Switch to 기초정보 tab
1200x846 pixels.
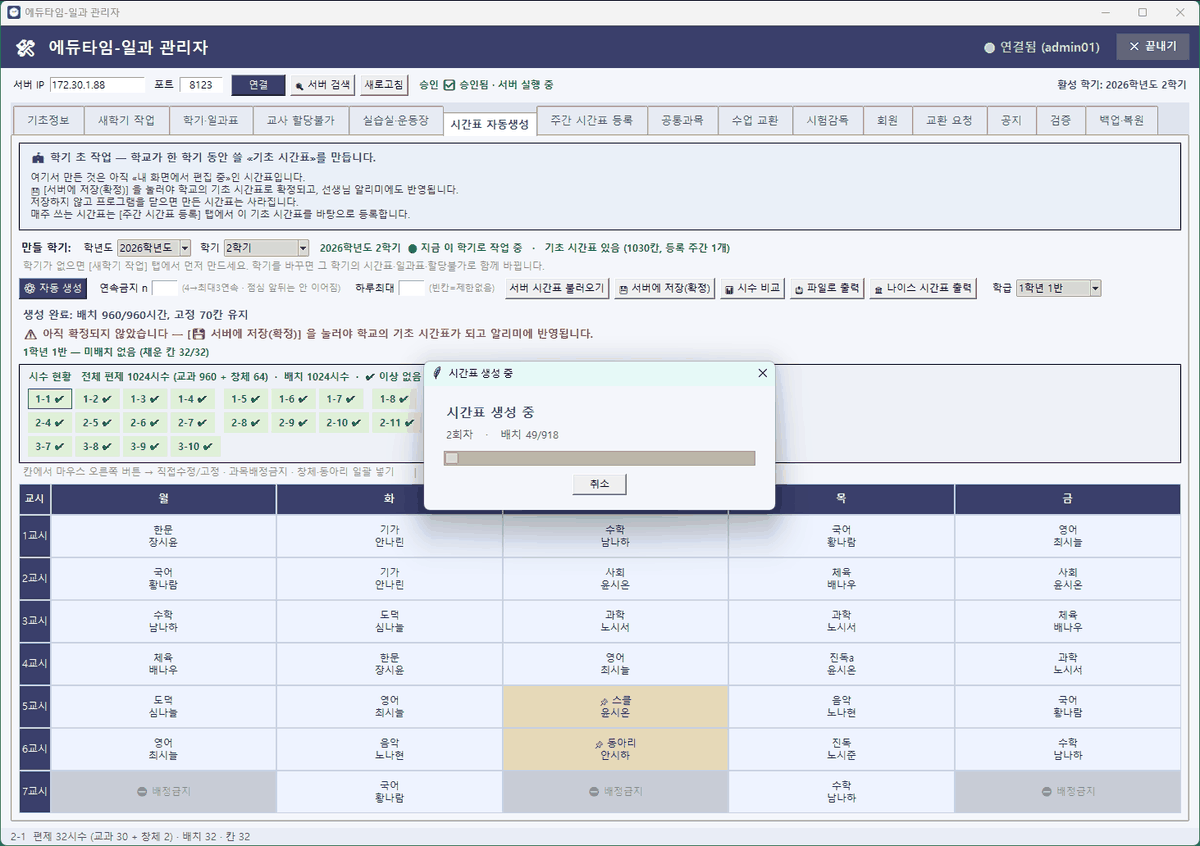pyautogui.click(x=48, y=120)
